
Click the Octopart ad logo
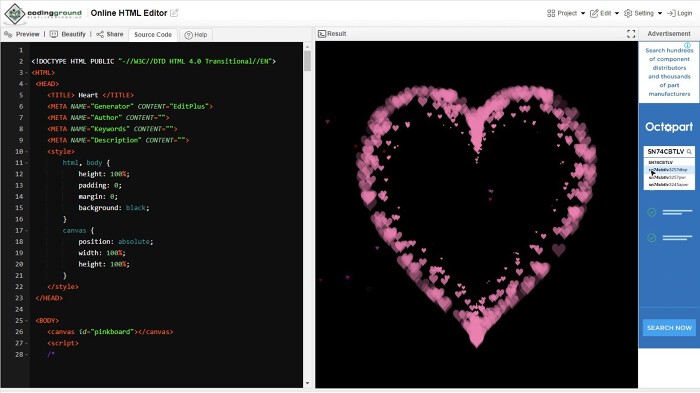(x=669, y=127)
